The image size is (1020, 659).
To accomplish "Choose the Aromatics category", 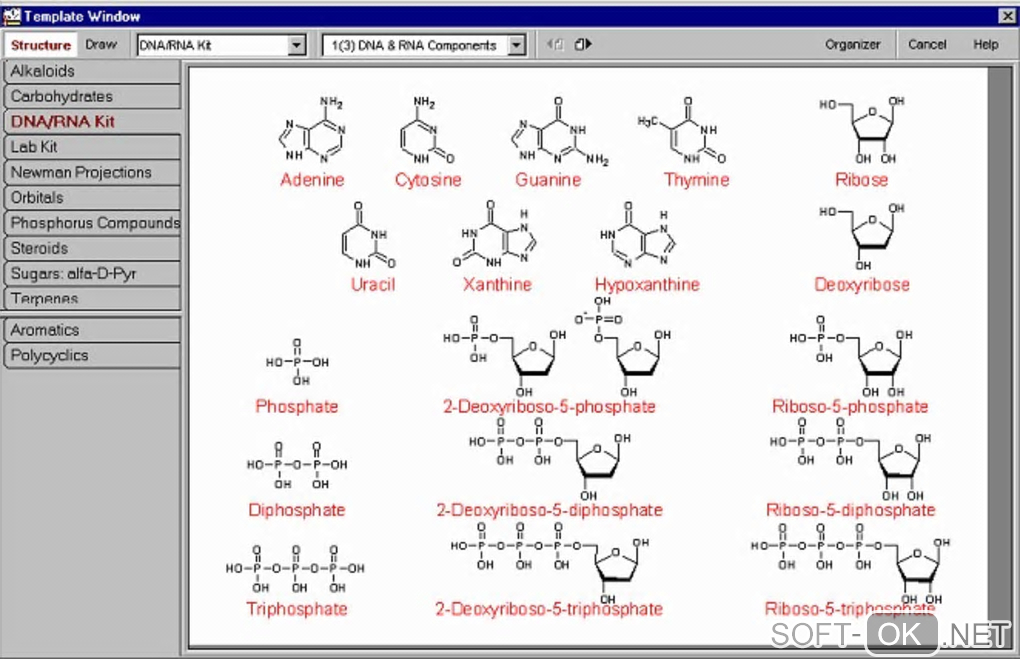I will coord(92,330).
